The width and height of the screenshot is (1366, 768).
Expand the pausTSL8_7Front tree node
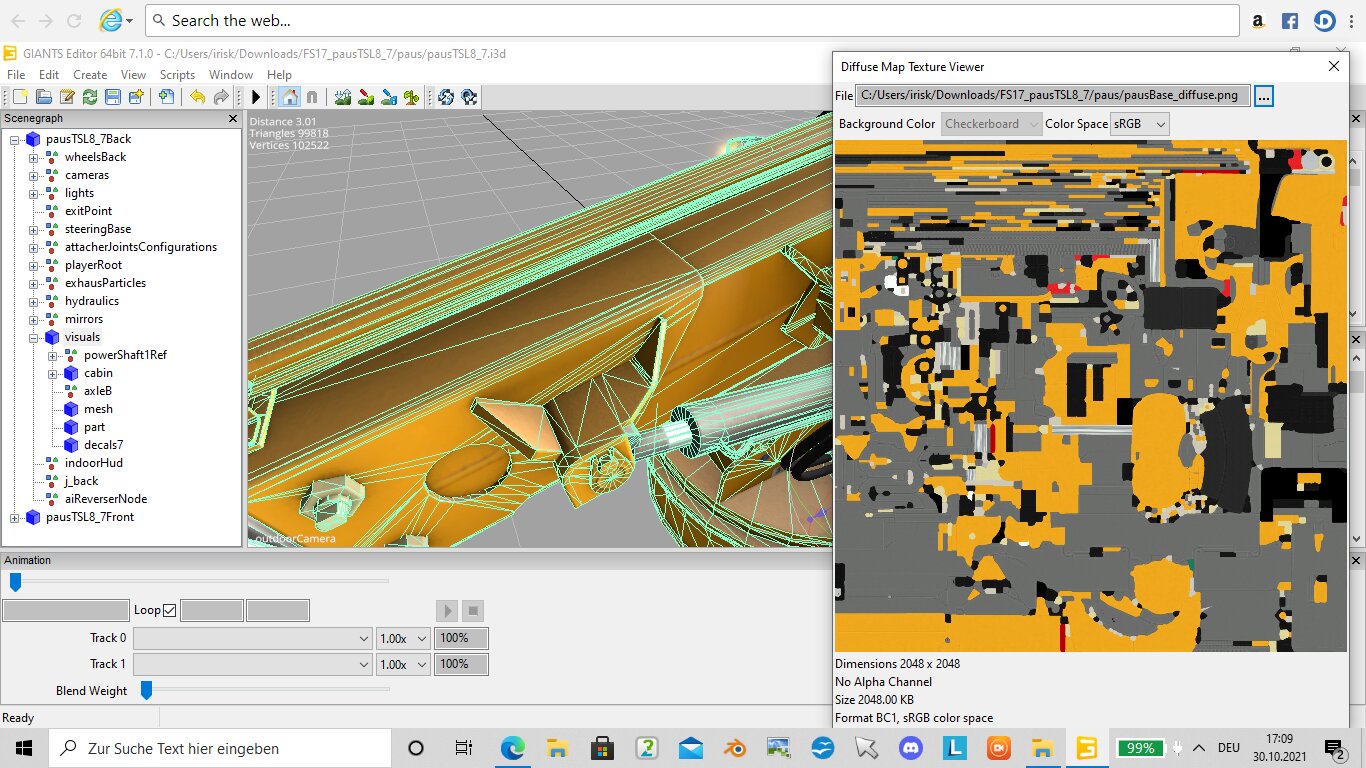[15, 517]
